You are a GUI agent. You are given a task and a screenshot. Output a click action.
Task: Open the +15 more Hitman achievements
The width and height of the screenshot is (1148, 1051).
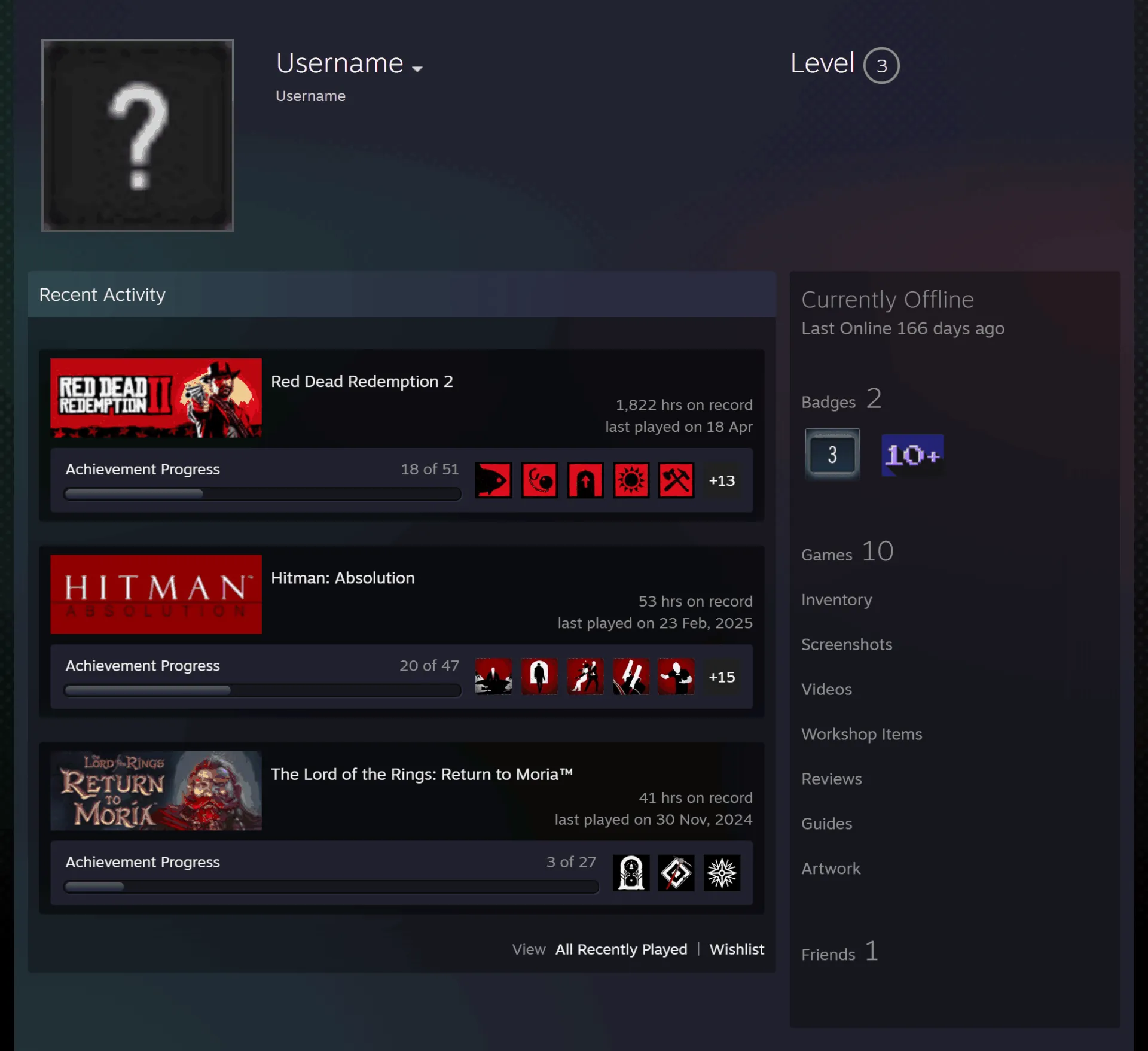722,677
